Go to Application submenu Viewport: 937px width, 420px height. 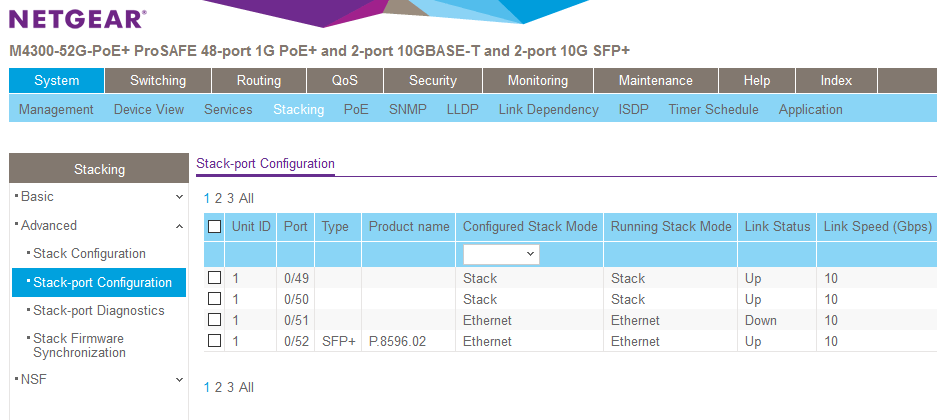810,109
